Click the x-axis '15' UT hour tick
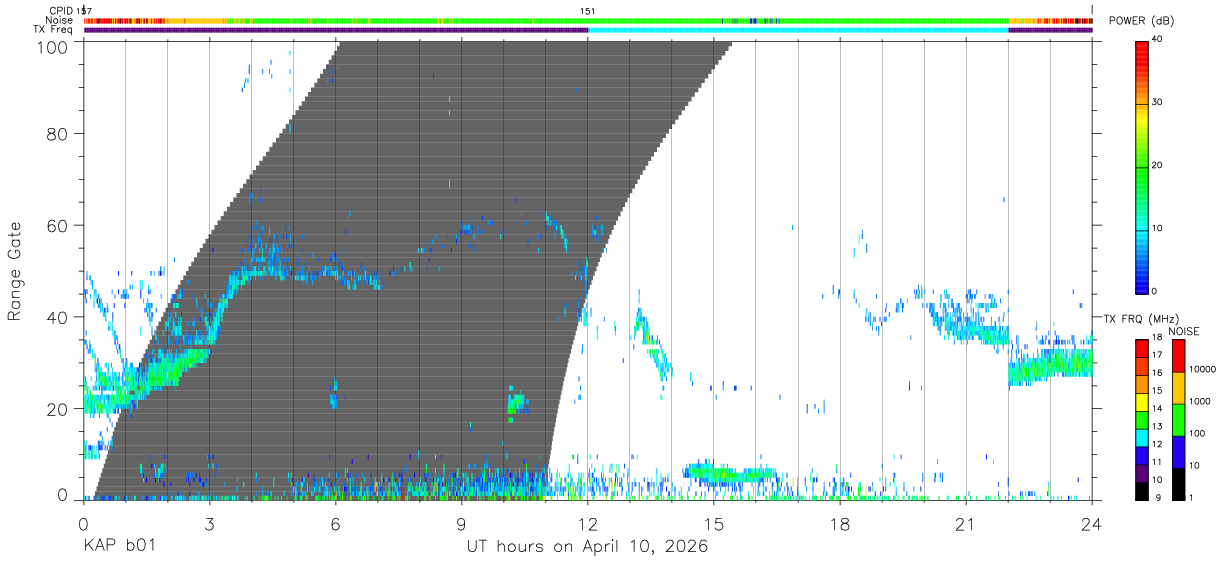The image size is (1228, 567). pyautogui.click(x=714, y=523)
